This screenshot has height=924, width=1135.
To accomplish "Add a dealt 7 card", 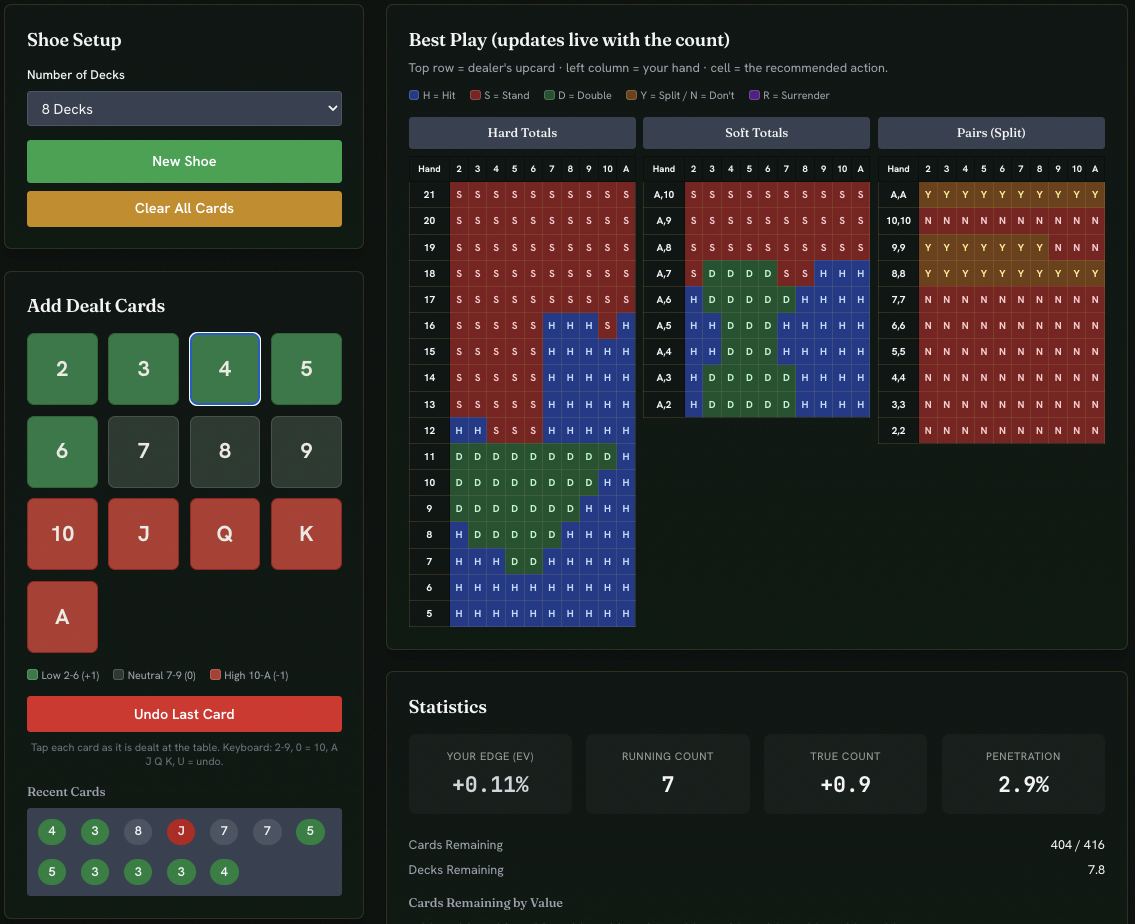I will 143,452.
